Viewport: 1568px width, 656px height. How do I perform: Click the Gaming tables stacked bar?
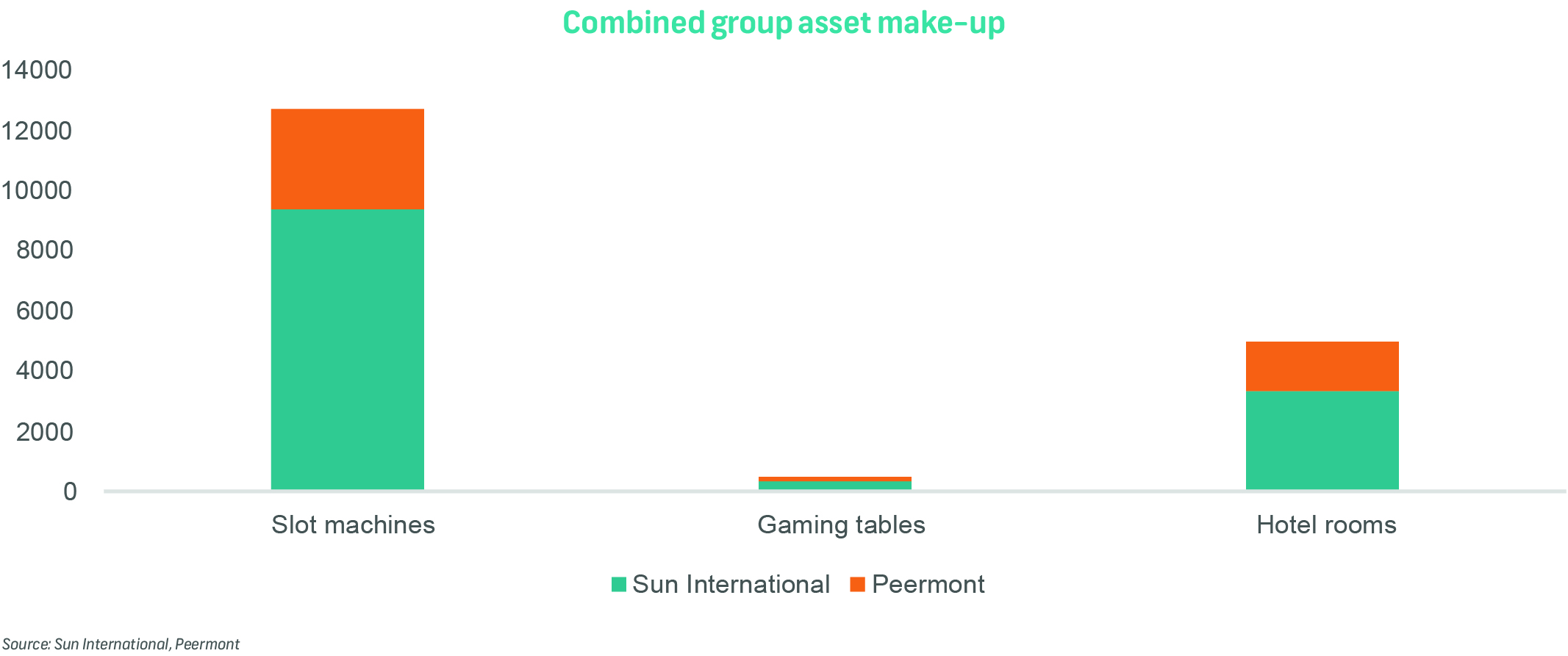coord(835,483)
